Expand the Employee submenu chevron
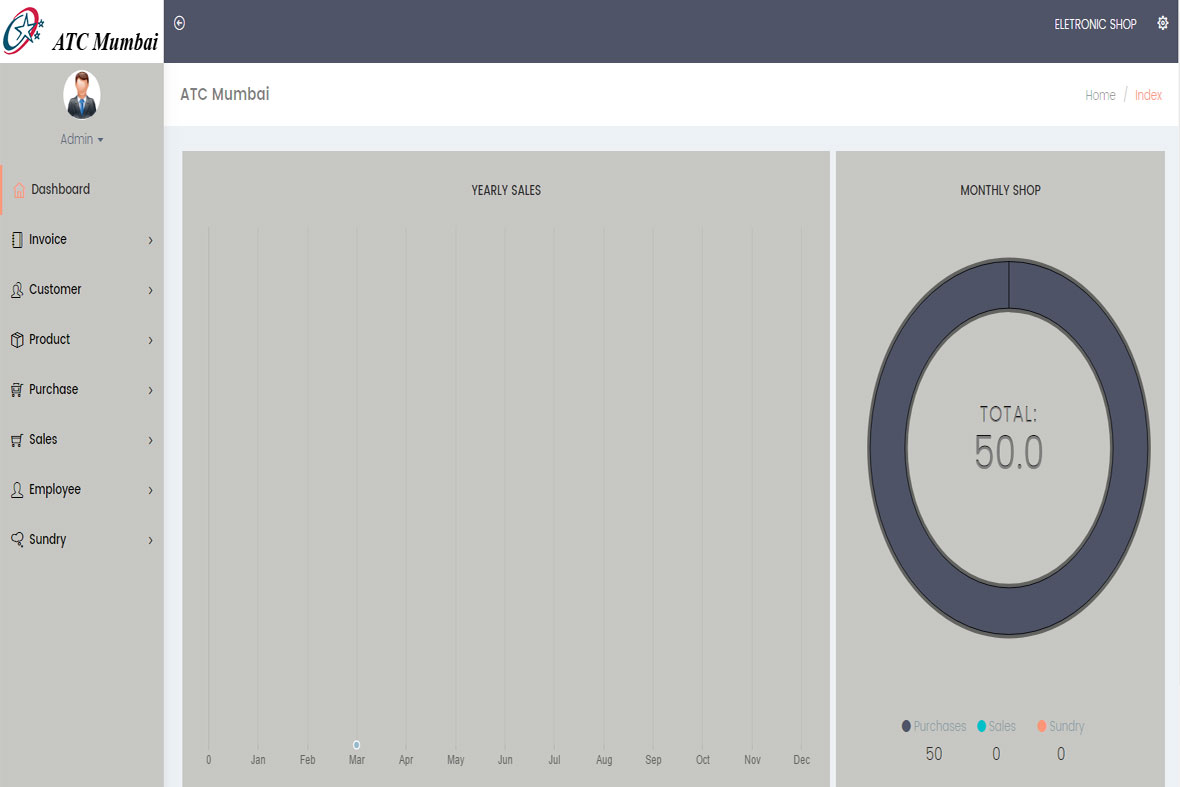The width and height of the screenshot is (1180, 787). [150, 490]
